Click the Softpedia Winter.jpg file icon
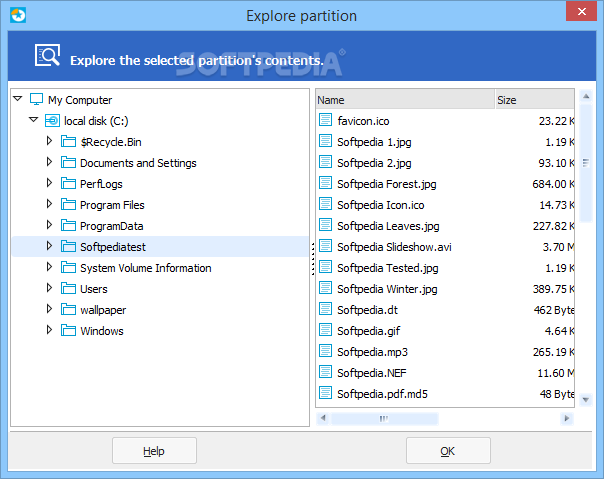The width and height of the screenshot is (604, 479). (x=325, y=288)
